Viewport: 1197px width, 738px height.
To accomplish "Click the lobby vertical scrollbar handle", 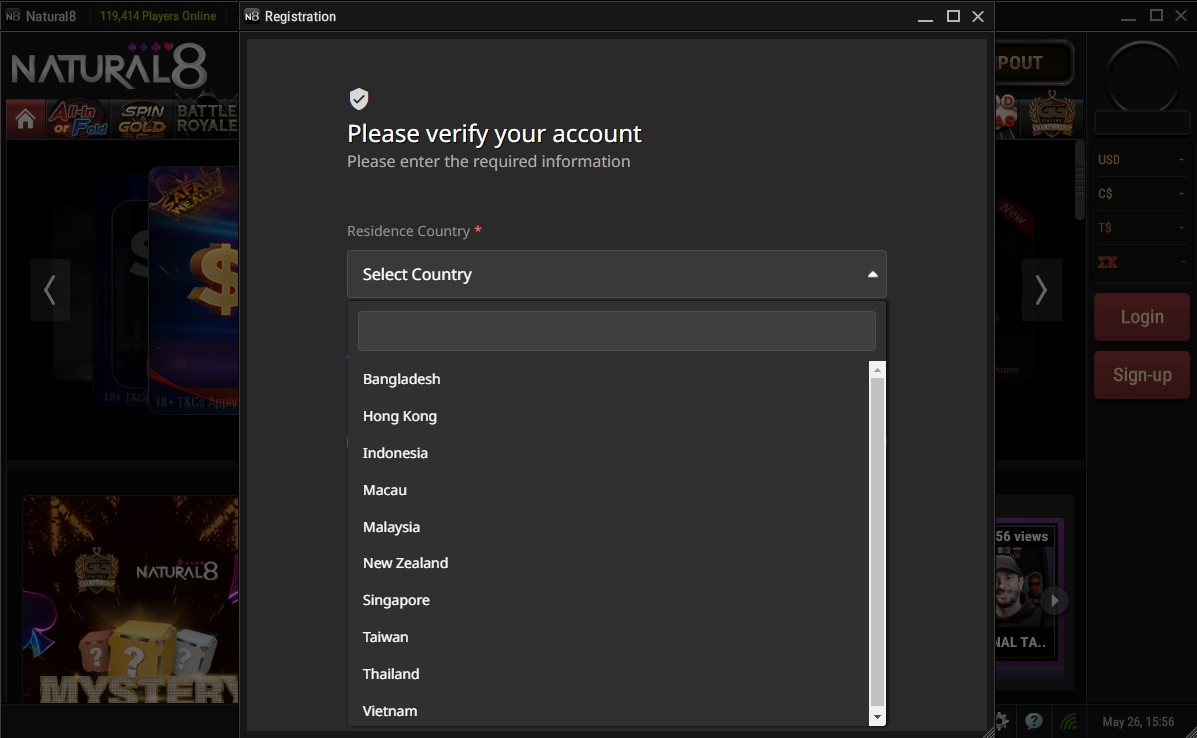I will 1079,180.
